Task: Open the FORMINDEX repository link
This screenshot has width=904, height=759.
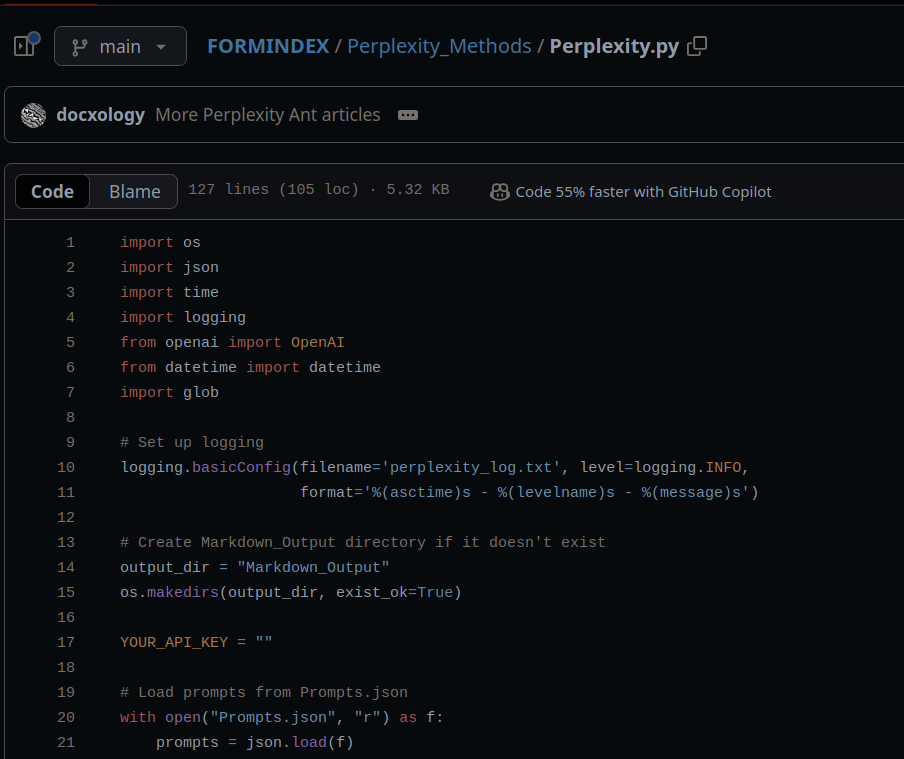Action: tap(268, 46)
